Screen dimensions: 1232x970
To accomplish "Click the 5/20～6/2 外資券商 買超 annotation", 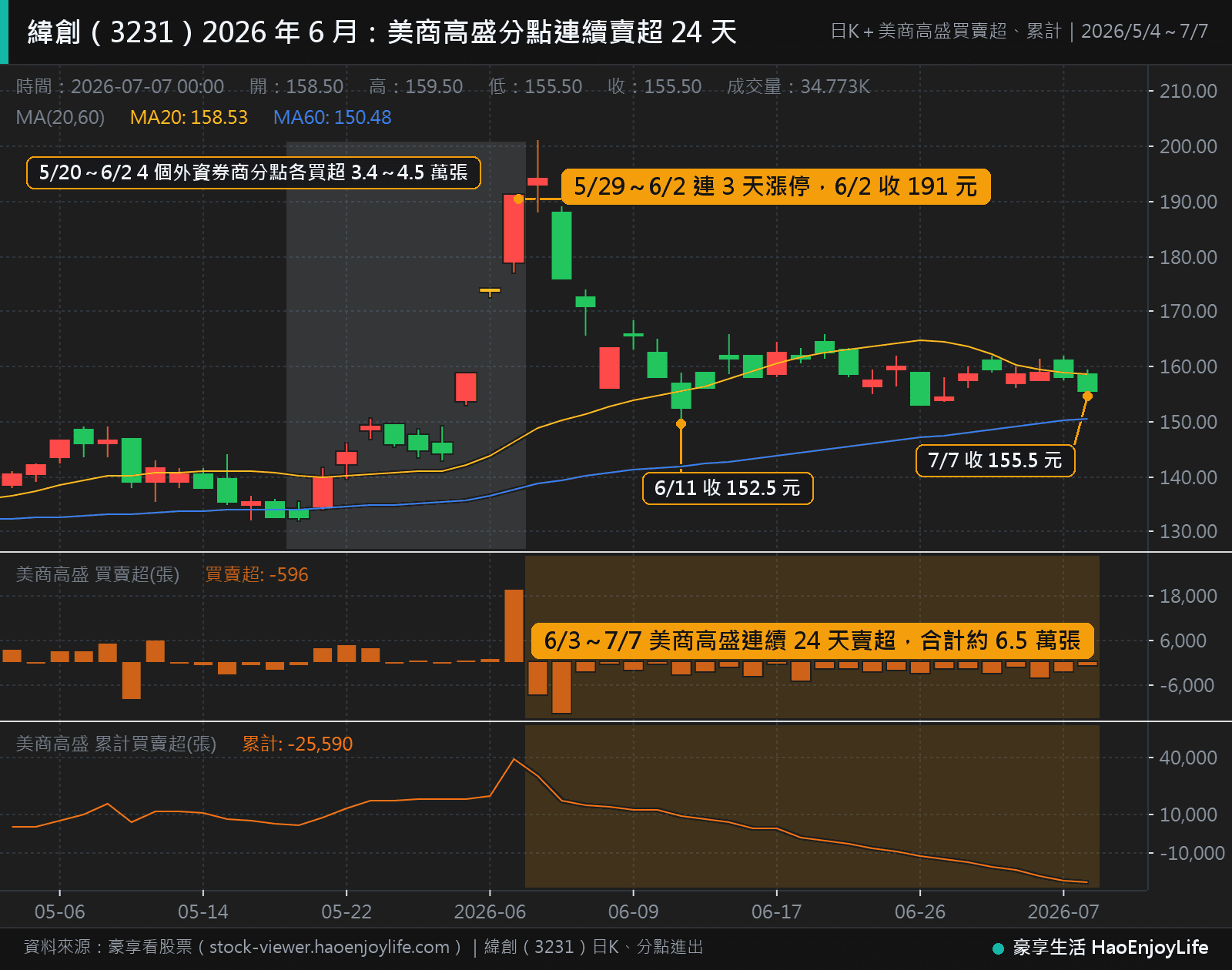I will [253, 172].
